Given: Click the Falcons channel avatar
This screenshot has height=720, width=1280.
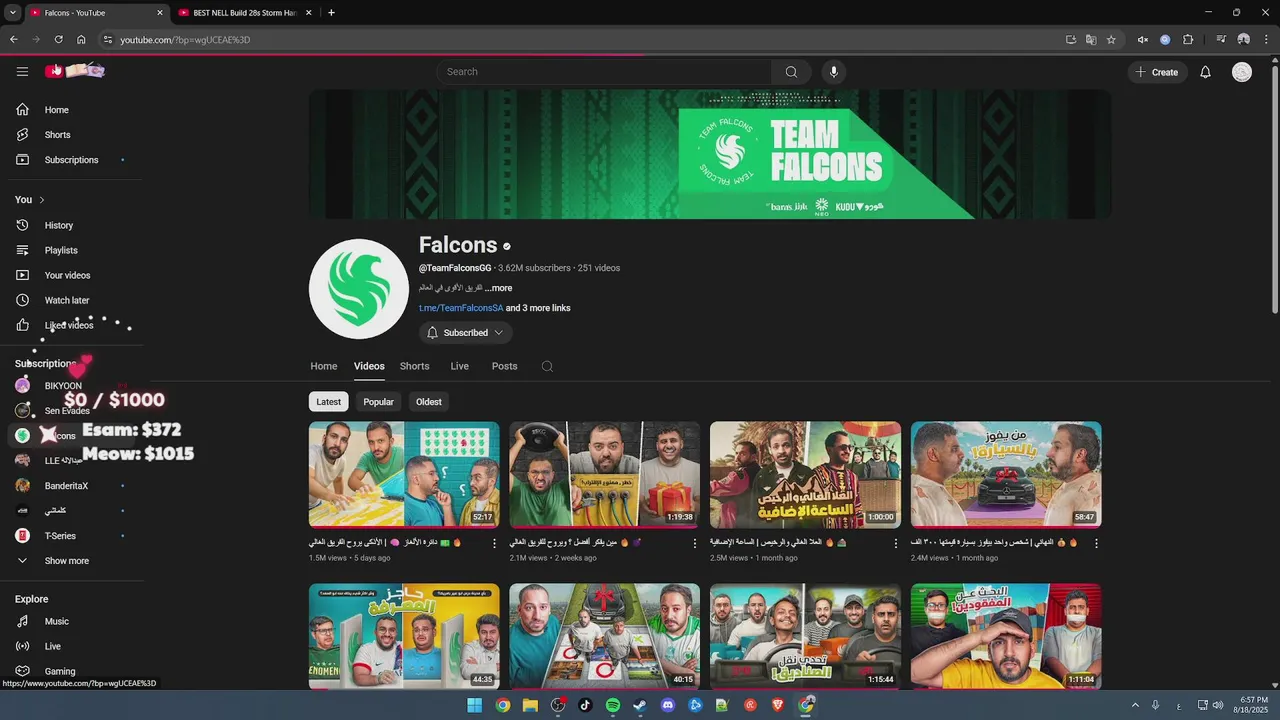Looking at the screenshot, I should [x=359, y=289].
